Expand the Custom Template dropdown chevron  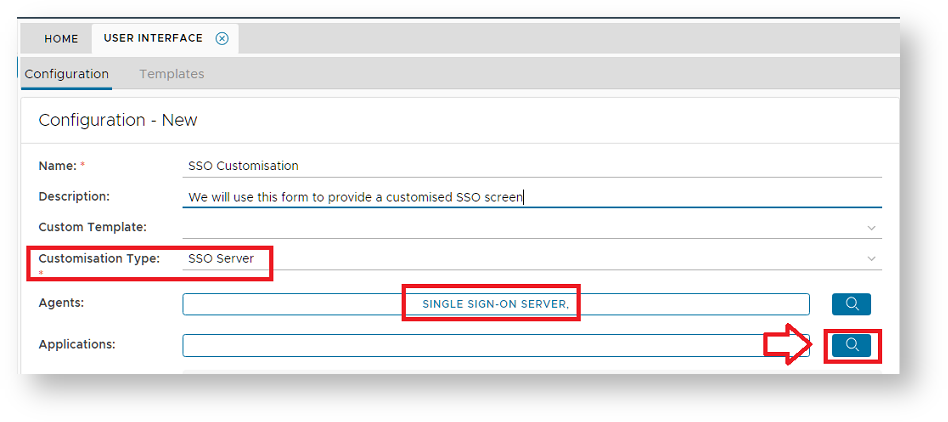[871, 228]
